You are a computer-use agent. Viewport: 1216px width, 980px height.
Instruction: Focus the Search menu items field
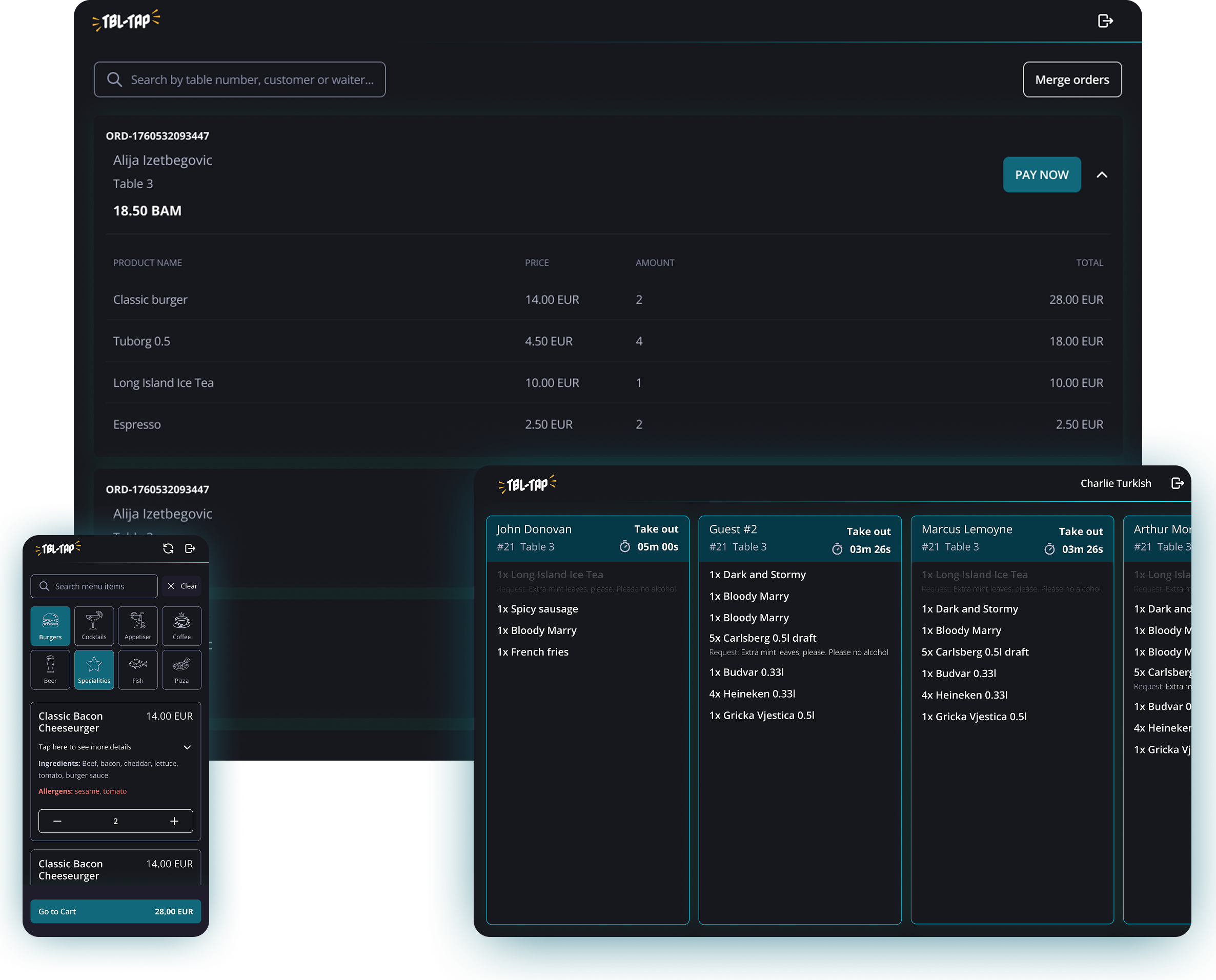(x=94, y=586)
